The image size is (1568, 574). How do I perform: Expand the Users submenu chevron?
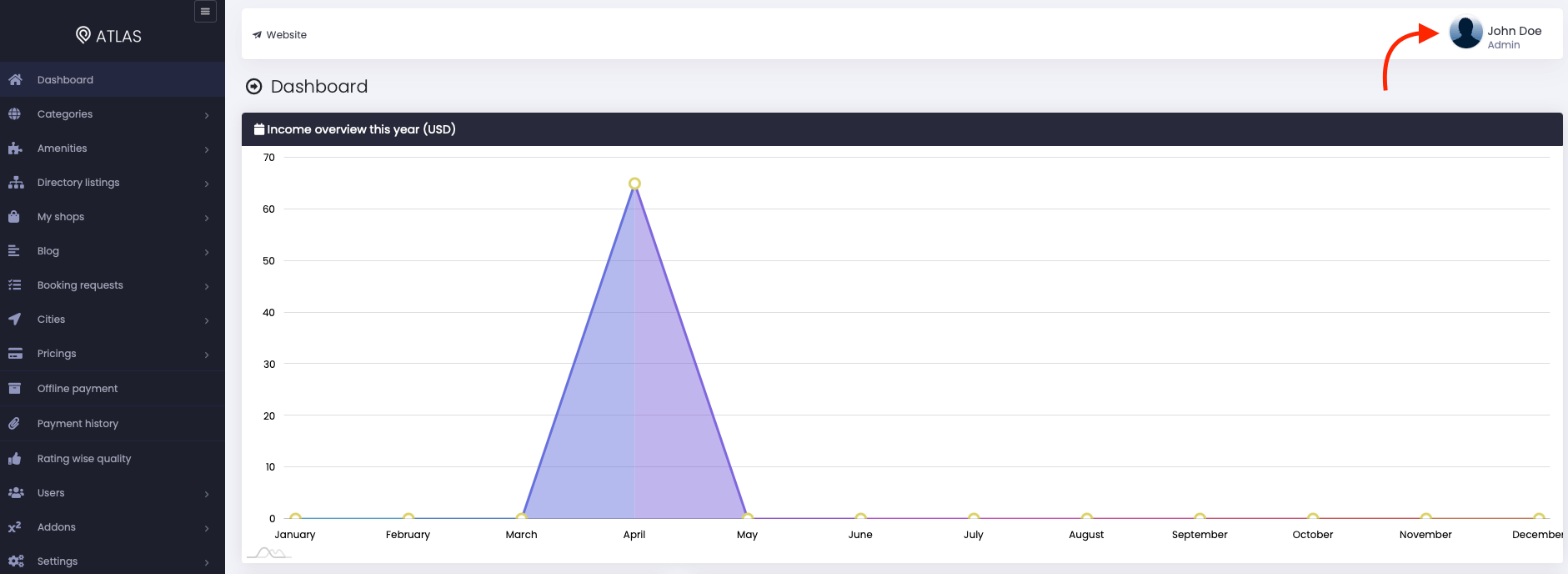207,494
